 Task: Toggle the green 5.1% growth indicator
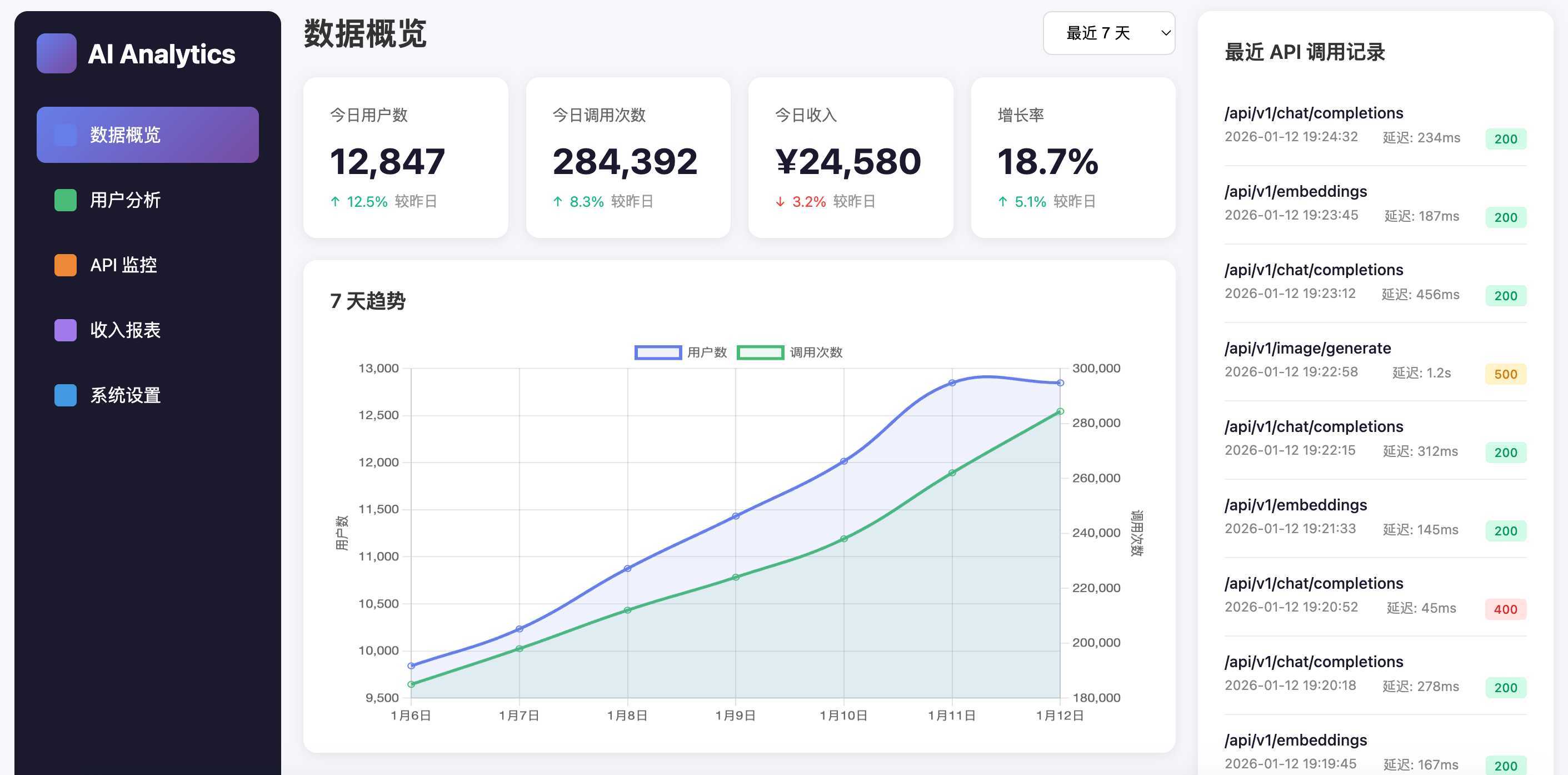click(x=1022, y=201)
